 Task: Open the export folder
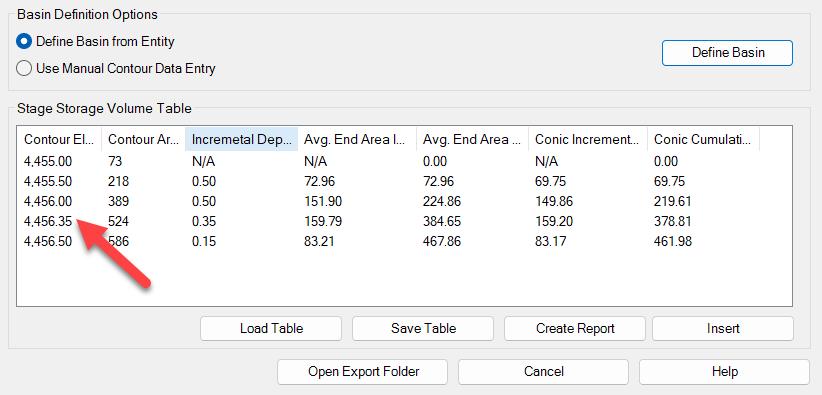tap(363, 372)
